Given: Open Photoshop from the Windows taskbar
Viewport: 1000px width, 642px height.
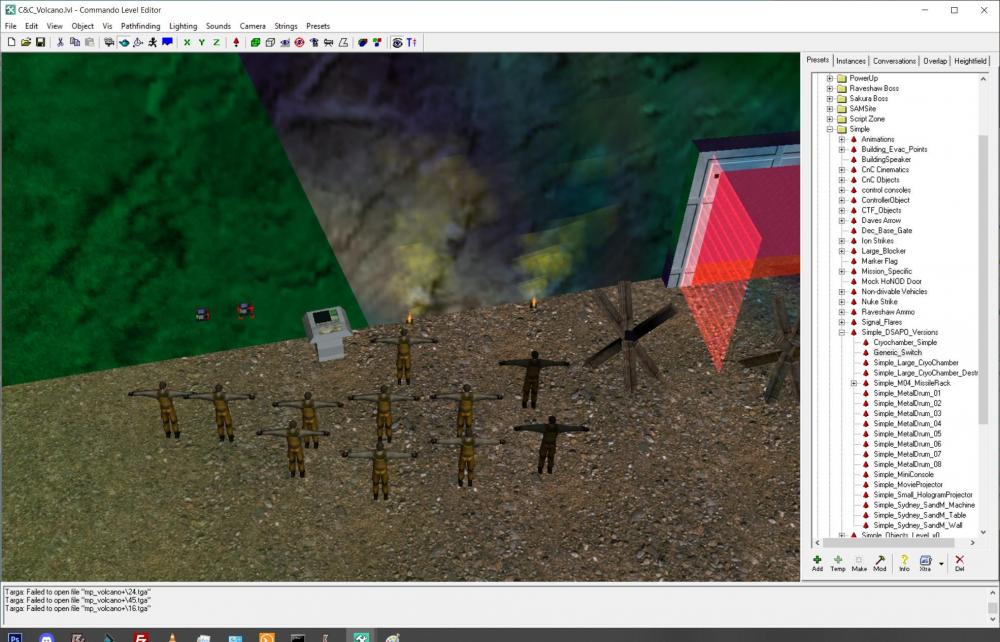Looking at the screenshot, I should point(15,636).
